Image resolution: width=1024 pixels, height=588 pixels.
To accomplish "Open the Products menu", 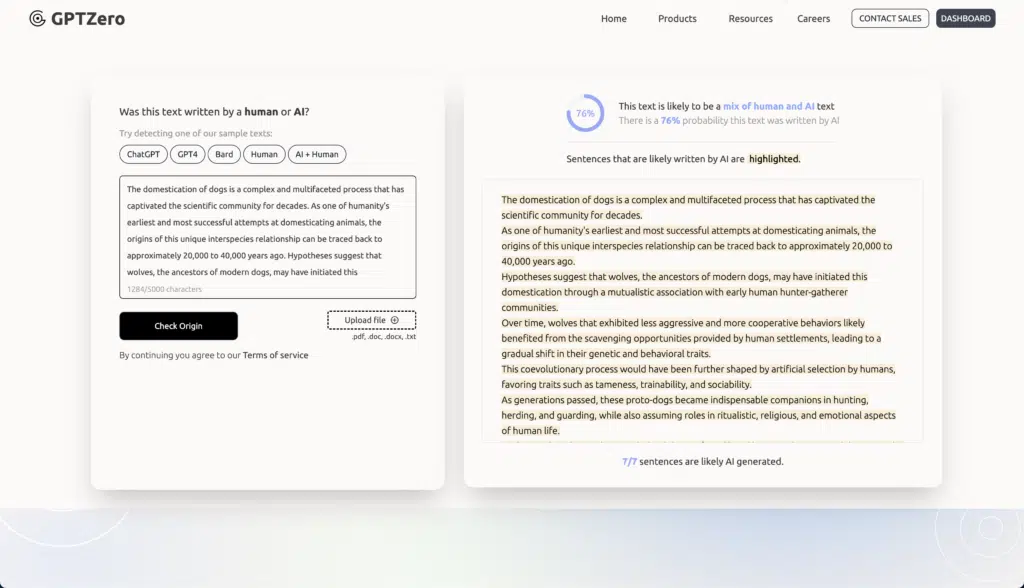I will click(677, 18).
